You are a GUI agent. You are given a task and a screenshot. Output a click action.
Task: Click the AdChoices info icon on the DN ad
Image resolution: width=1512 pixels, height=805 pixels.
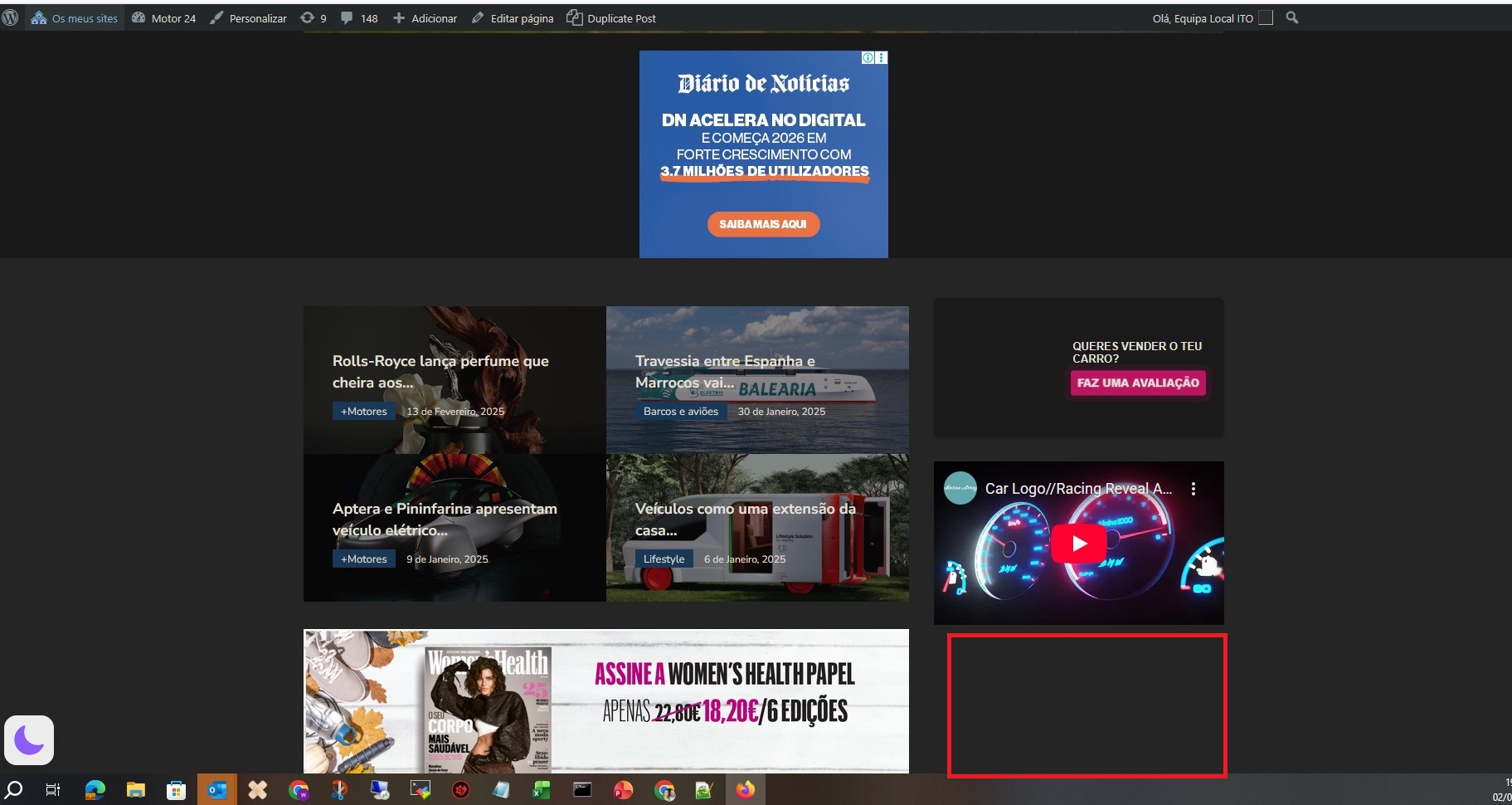tap(868, 56)
